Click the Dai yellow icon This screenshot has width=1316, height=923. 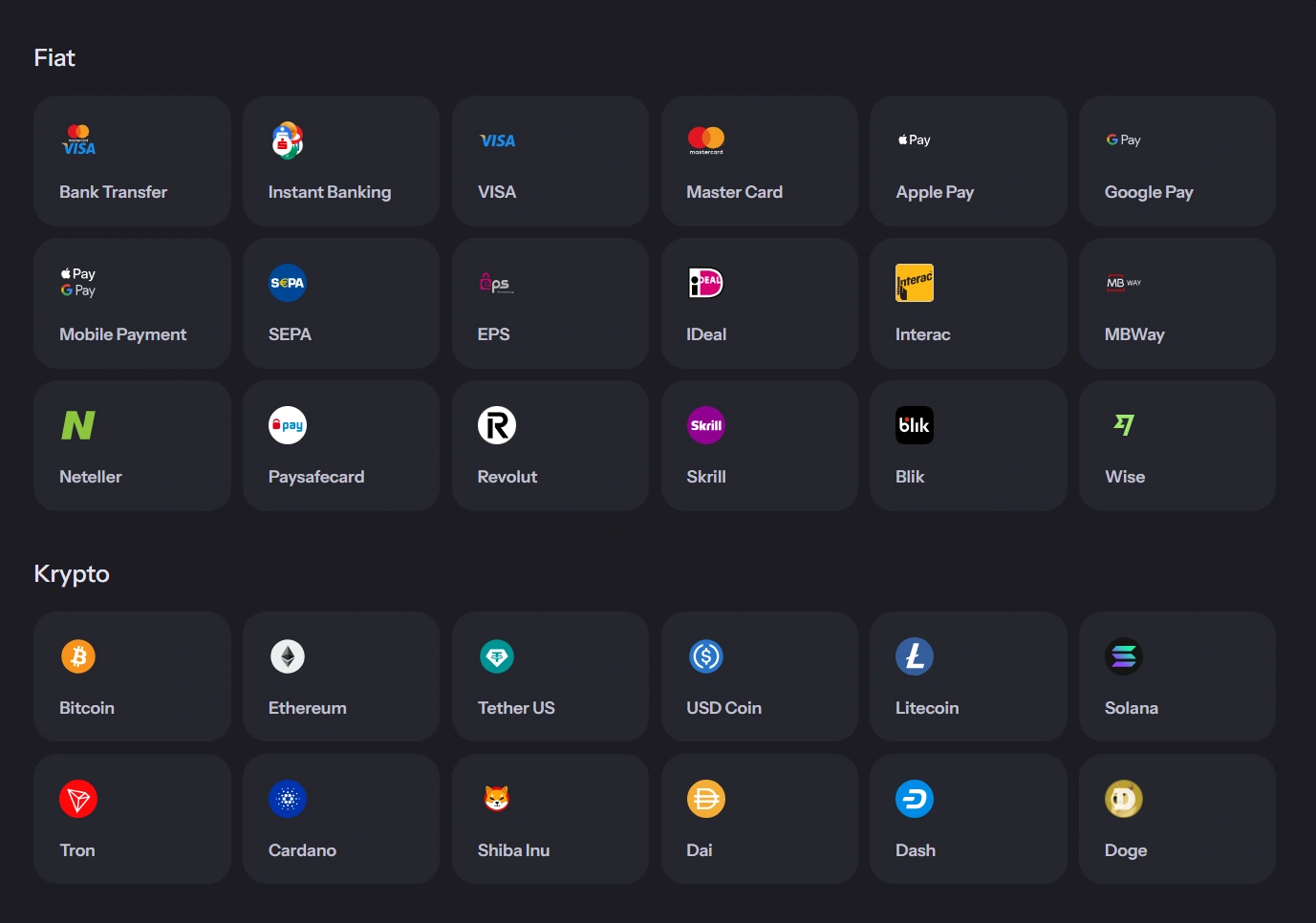pyautogui.click(x=706, y=799)
